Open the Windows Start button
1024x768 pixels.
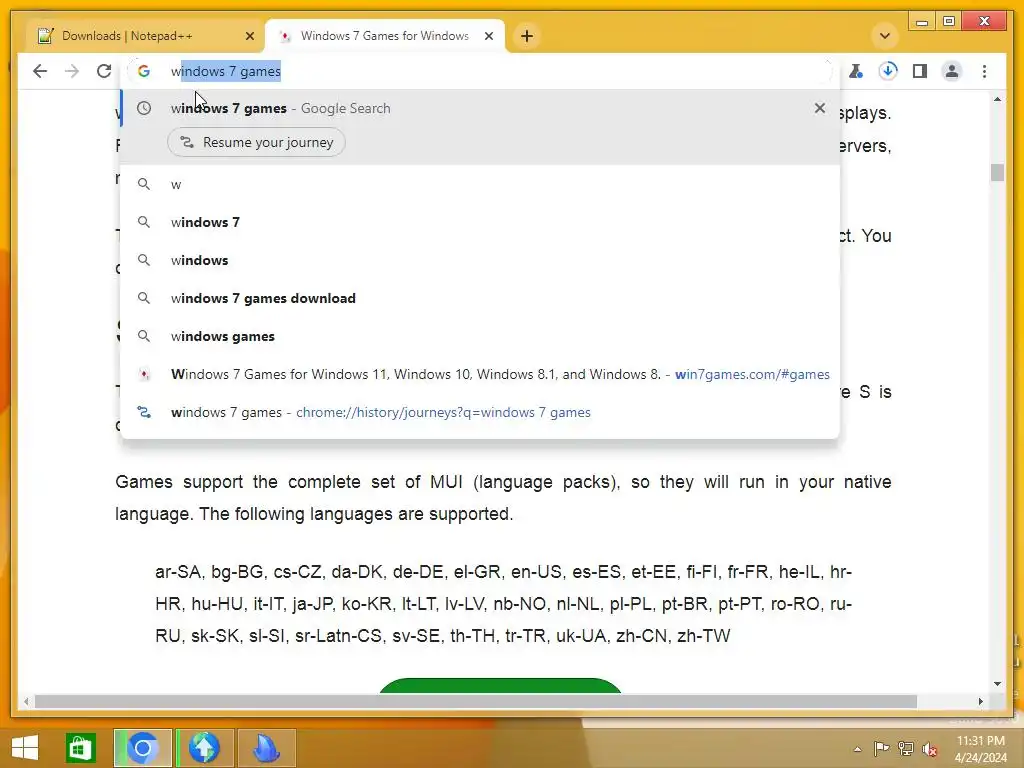click(x=25, y=748)
